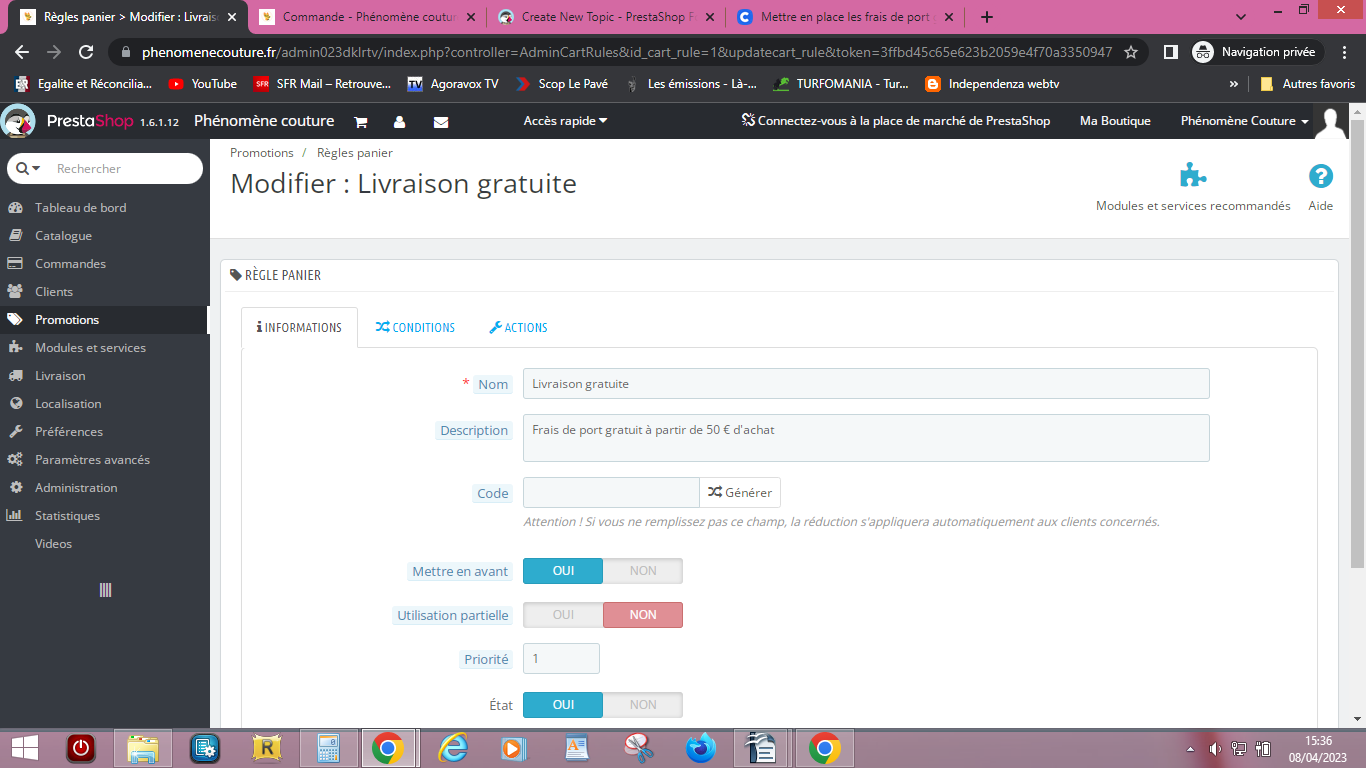Image resolution: width=1366 pixels, height=768 pixels.
Task: Click the Description text area
Action: pyautogui.click(x=866, y=438)
